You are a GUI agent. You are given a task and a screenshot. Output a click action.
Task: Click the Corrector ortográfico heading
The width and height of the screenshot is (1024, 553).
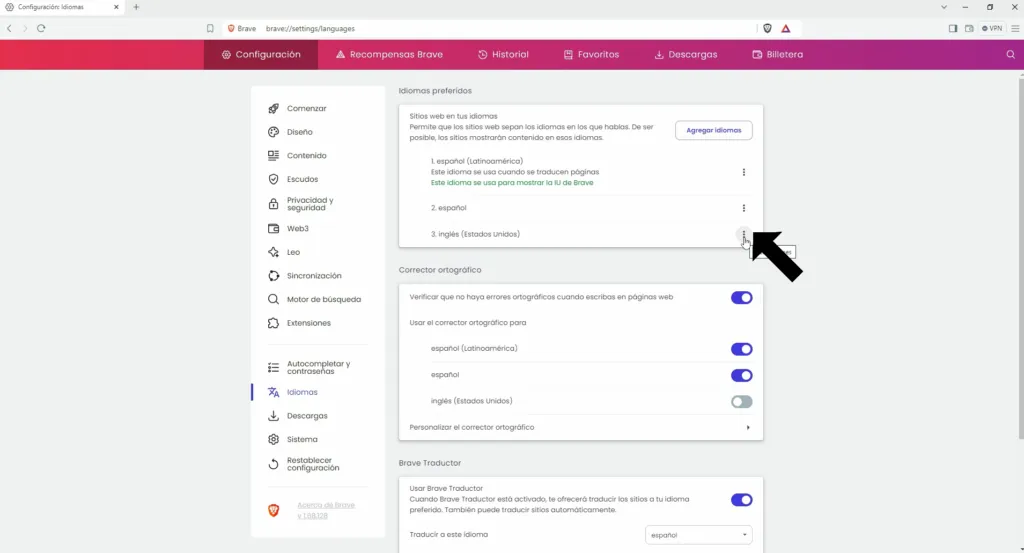tap(440, 270)
